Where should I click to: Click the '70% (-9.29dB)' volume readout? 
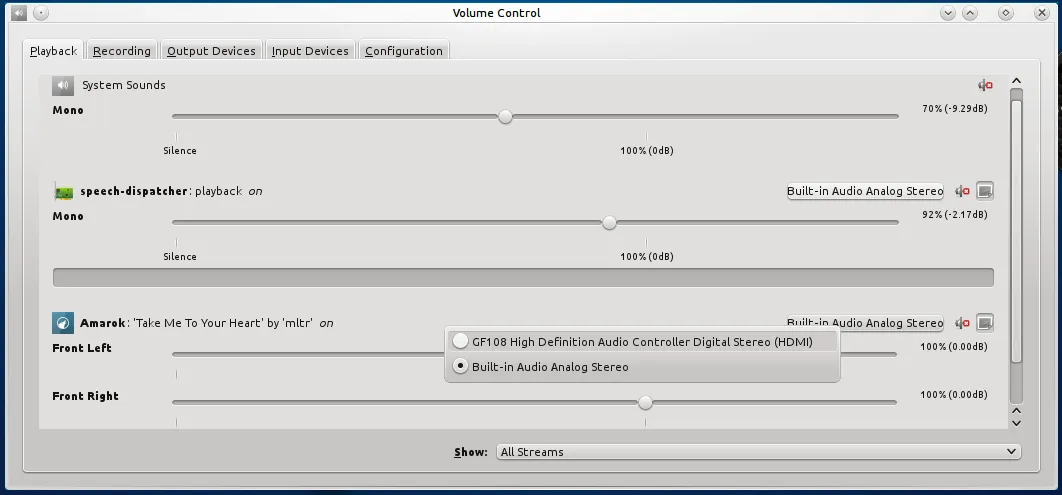click(x=954, y=108)
